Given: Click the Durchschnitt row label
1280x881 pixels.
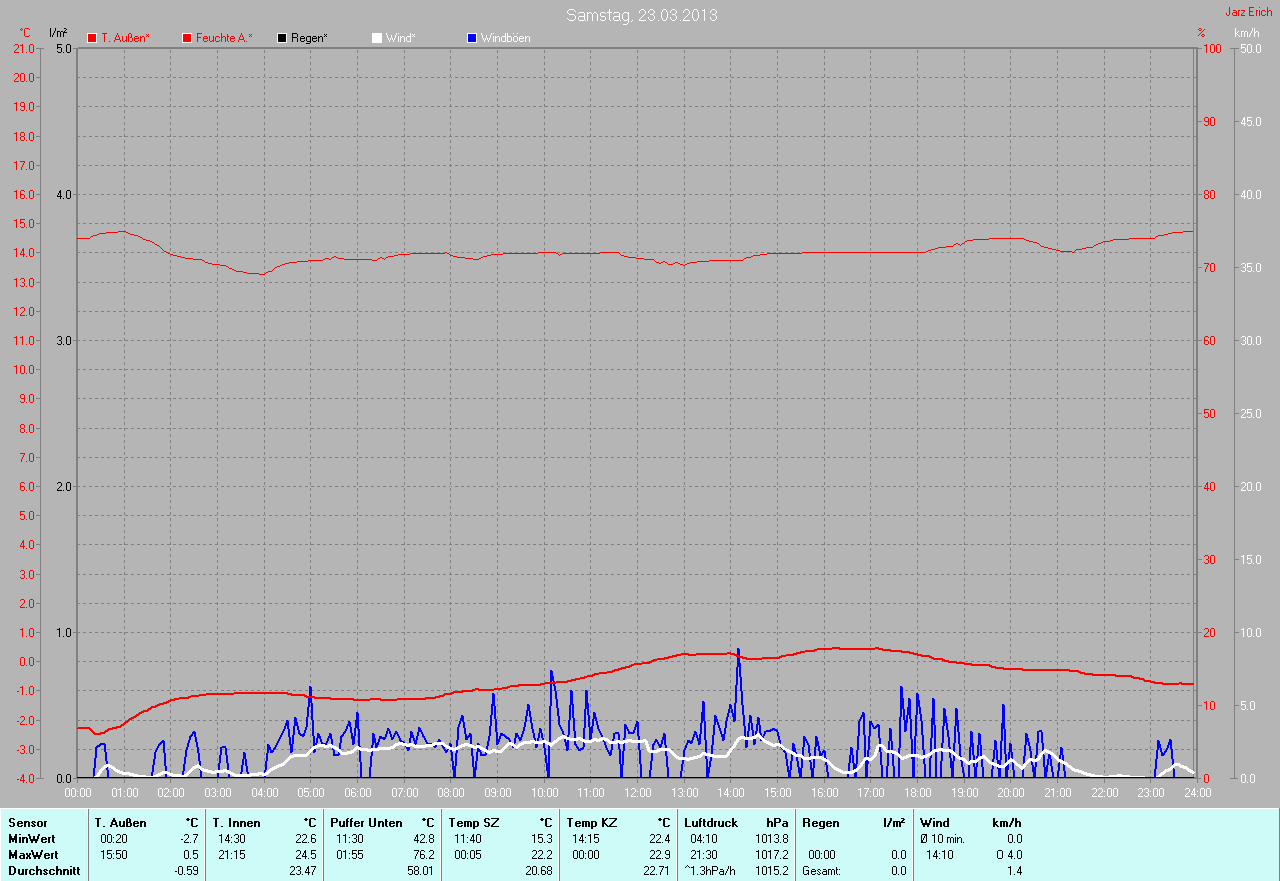Looking at the screenshot, I should (43, 871).
